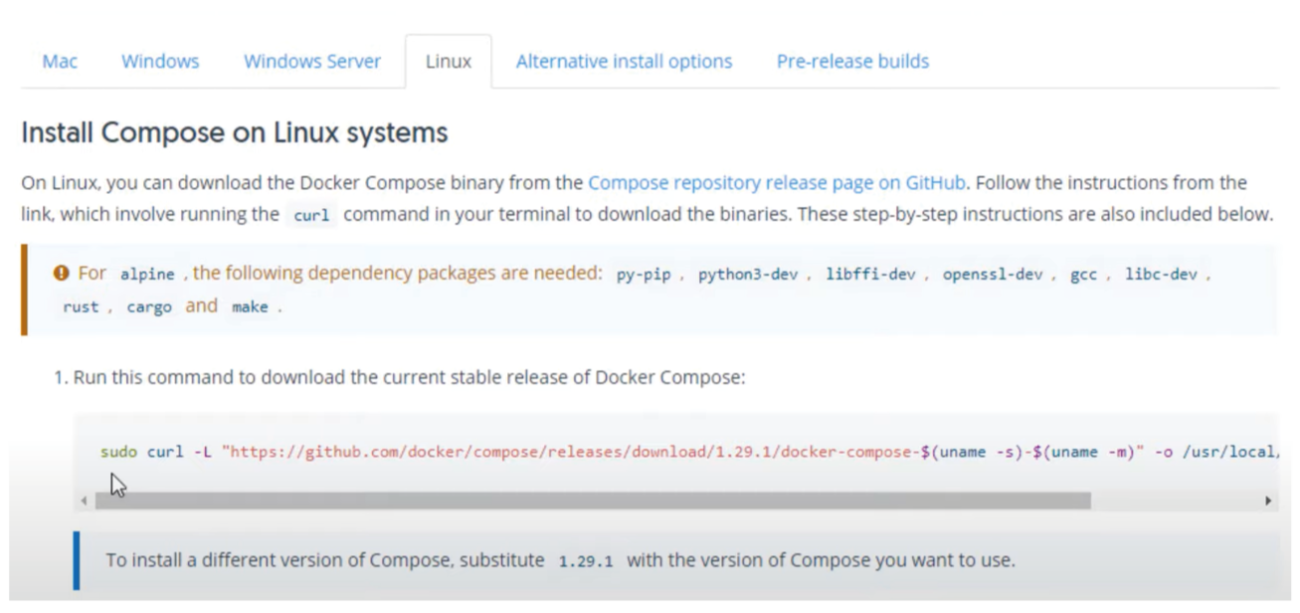Click the python3-dev dependency name
The height and width of the screenshot is (613, 1300).
click(748, 275)
